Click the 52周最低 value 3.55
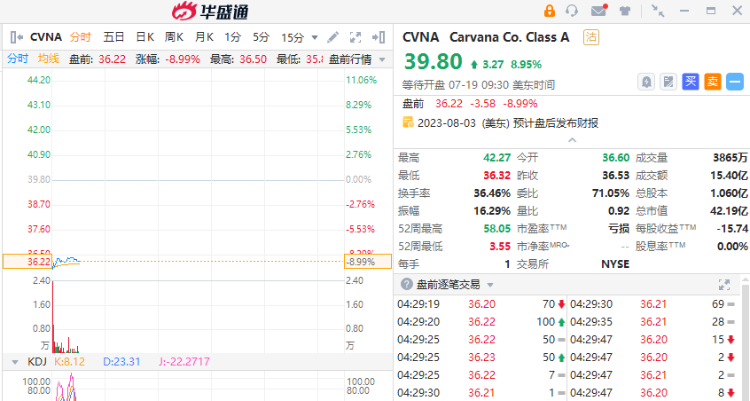 (x=500, y=246)
